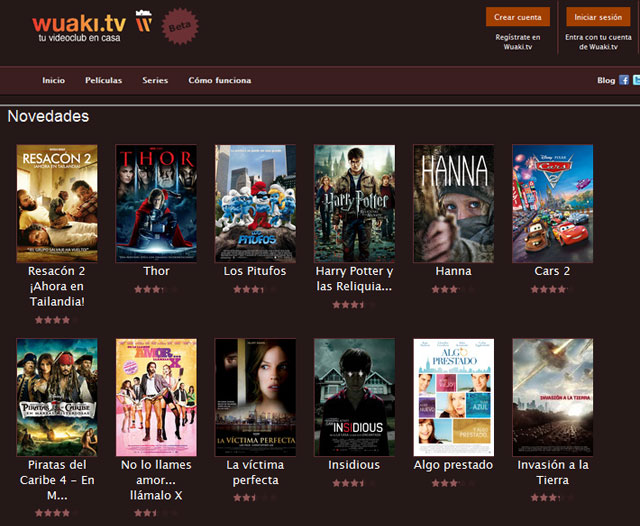Open the Insidious movie poster
640x526 pixels.
(355, 397)
